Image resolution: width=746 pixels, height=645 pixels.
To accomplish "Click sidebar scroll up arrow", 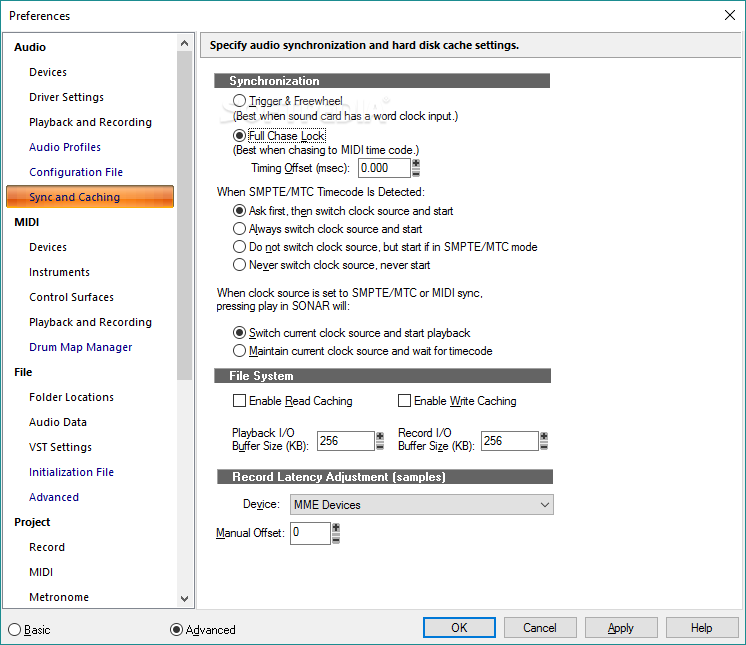I will pos(185,43).
